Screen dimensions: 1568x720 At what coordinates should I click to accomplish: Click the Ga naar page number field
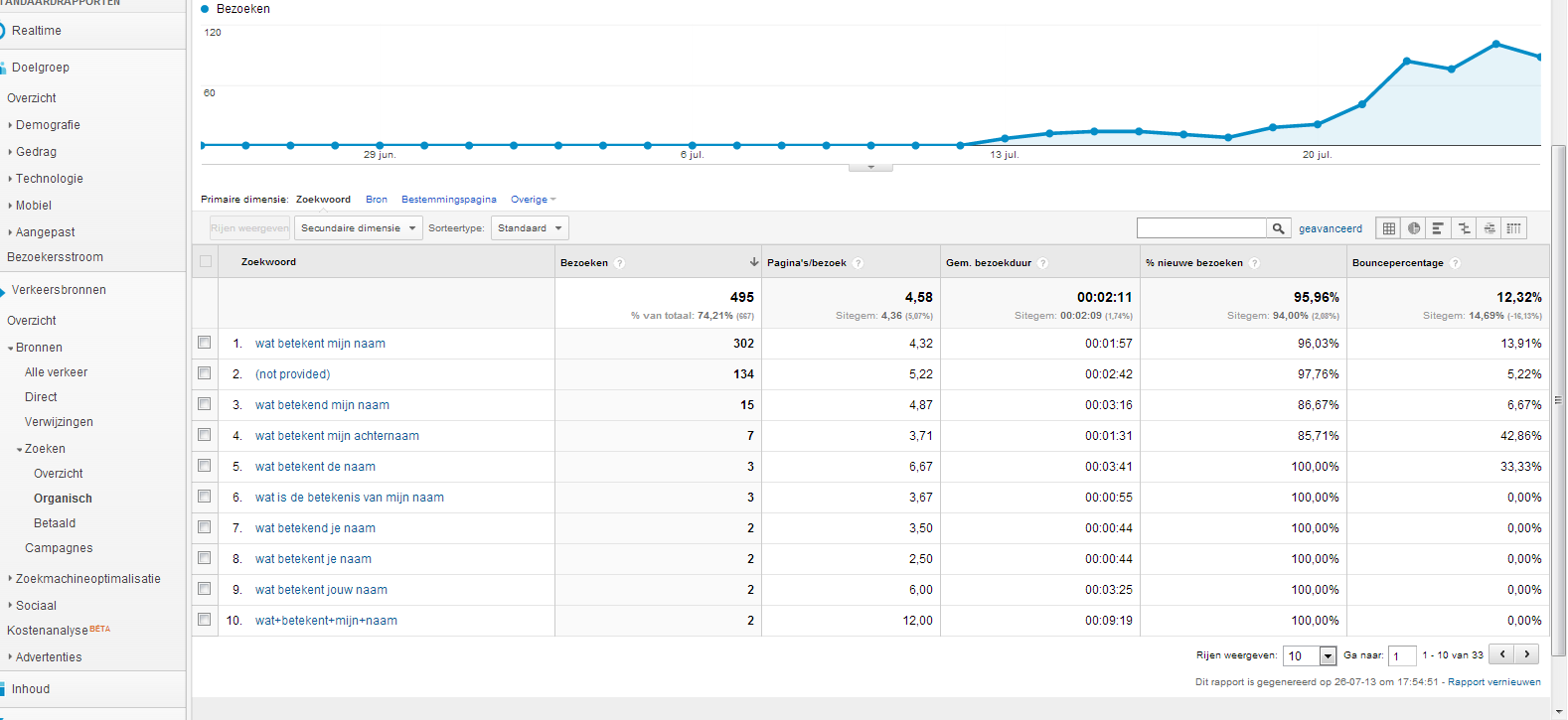click(x=1402, y=655)
